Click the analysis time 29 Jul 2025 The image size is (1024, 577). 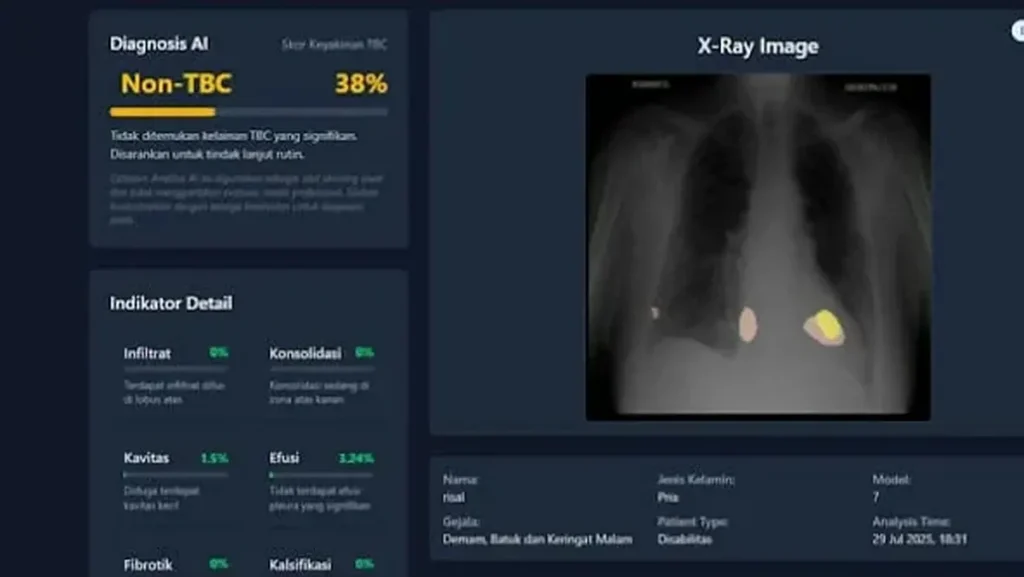[x=920, y=539]
